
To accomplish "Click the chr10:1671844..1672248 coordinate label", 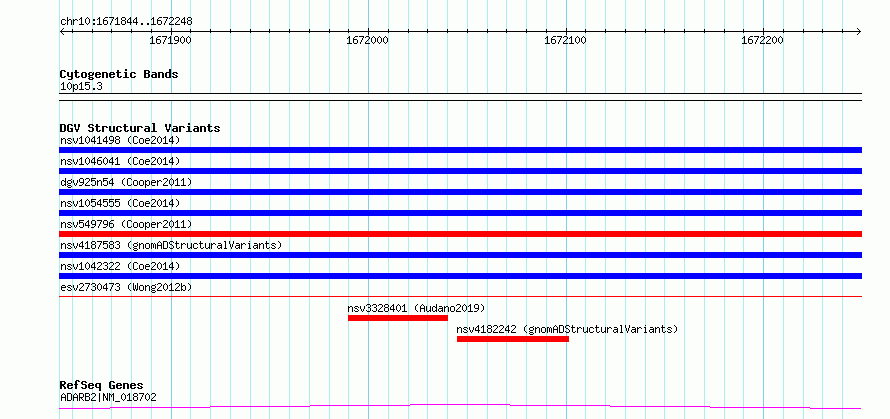I will (126, 22).
